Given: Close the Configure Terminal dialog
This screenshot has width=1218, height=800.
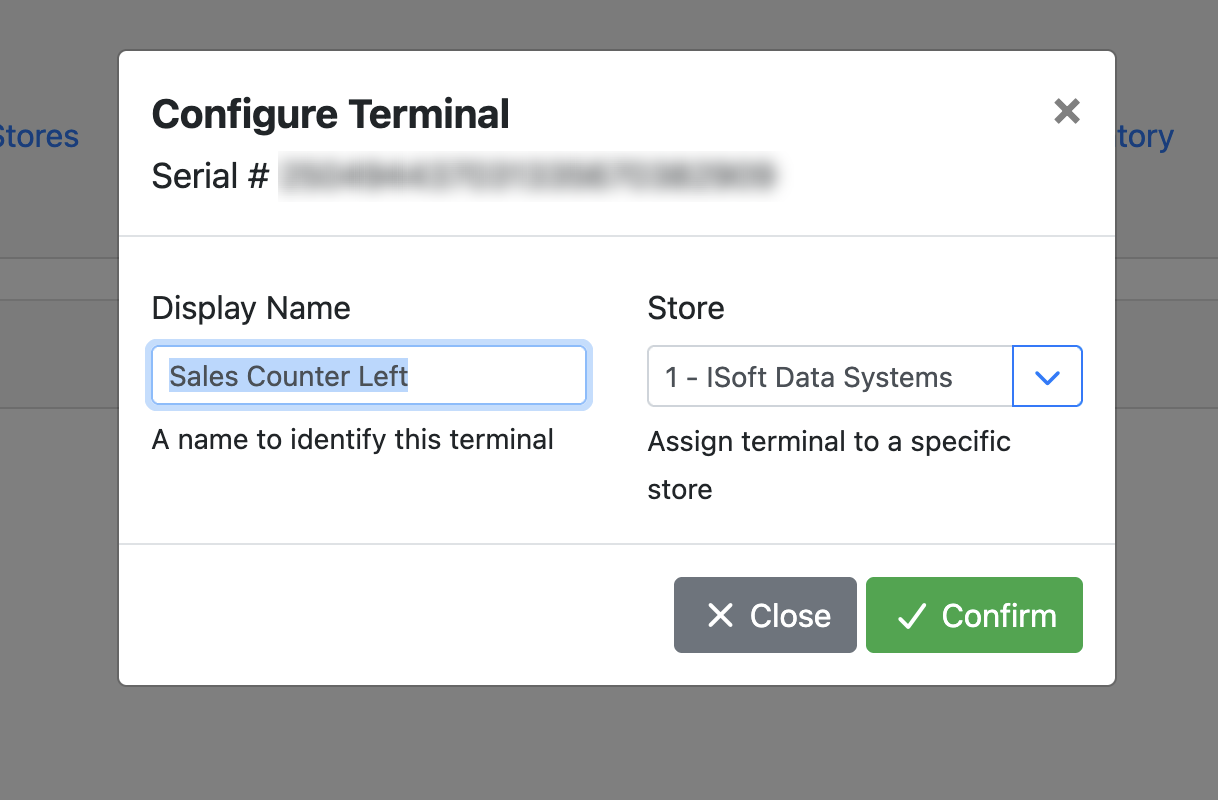Looking at the screenshot, I should click(765, 615).
